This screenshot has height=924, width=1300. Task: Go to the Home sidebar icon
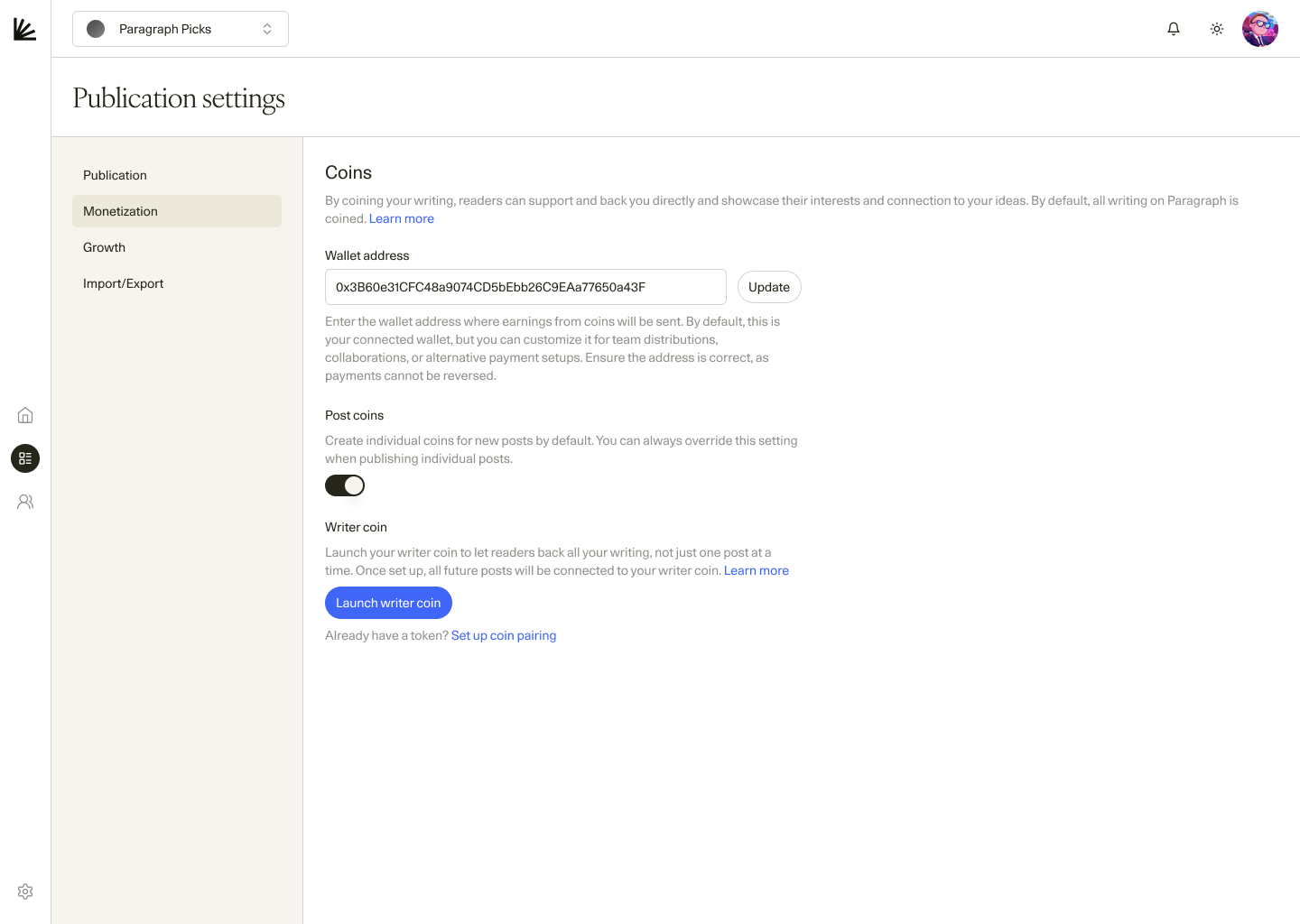click(24, 414)
